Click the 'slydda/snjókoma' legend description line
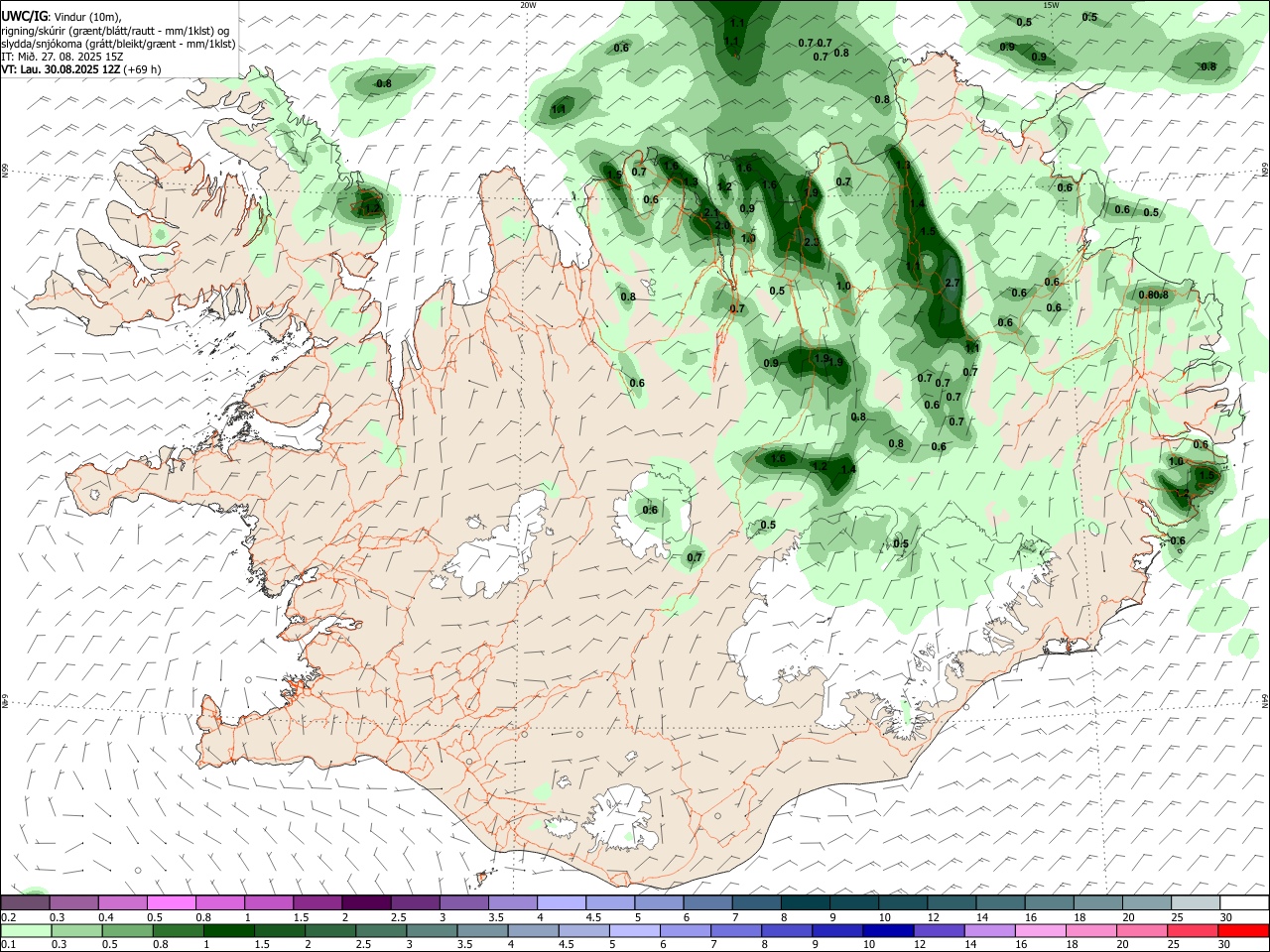 point(118,44)
